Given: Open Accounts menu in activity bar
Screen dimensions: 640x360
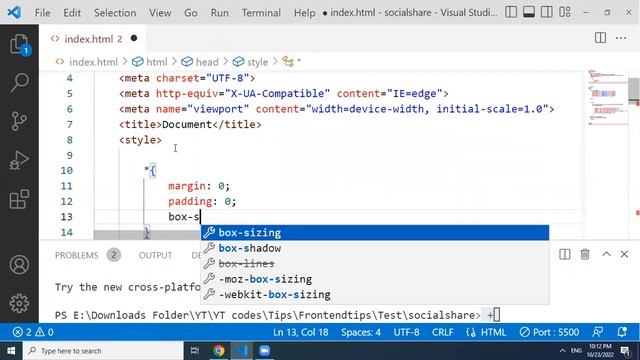Looking at the screenshot, I should 19,264.
